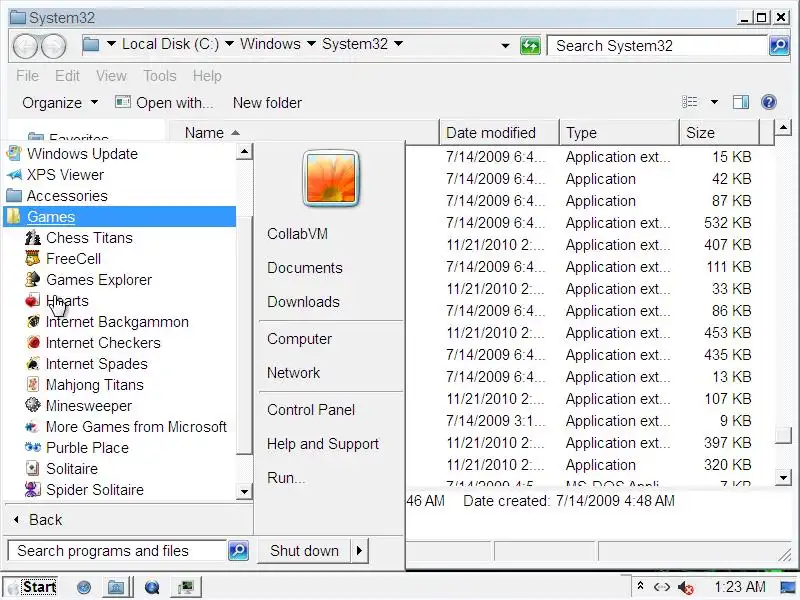Click the clock showing 1:23 AM
The image size is (800, 600).
[x=740, y=587]
